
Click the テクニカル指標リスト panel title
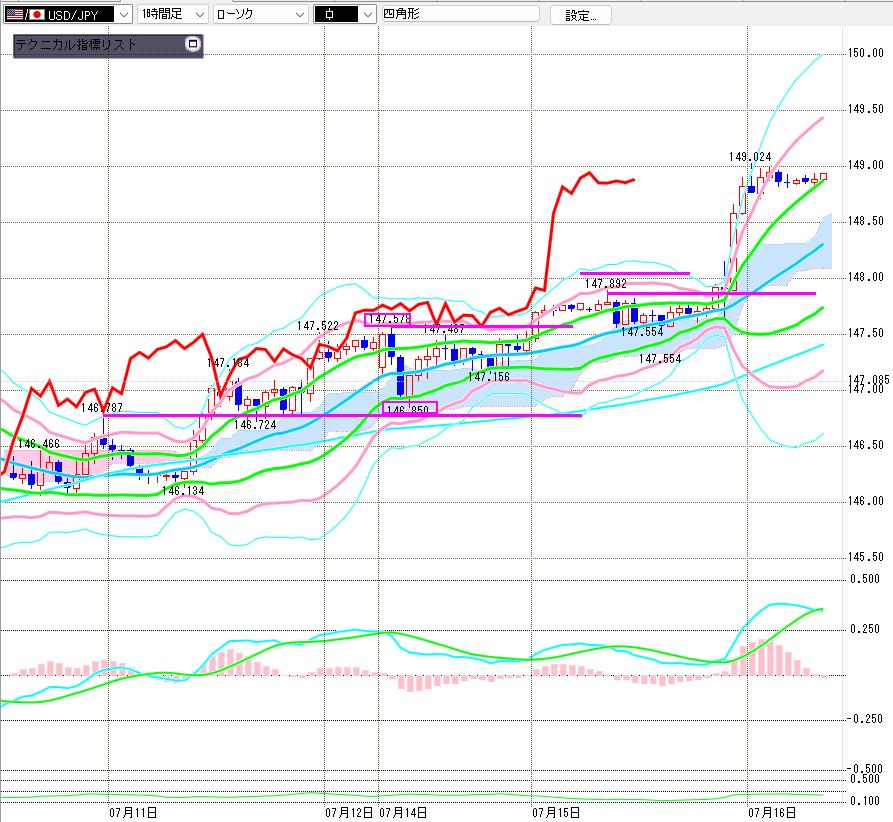pyautogui.click(x=76, y=45)
